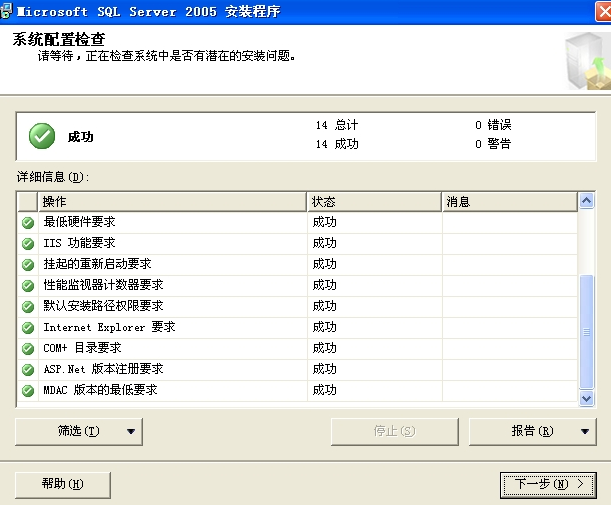Image resolution: width=611 pixels, height=505 pixels.
Task: Click success icon beside 最低硬件要求 row
Action: click(x=27, y=222)
